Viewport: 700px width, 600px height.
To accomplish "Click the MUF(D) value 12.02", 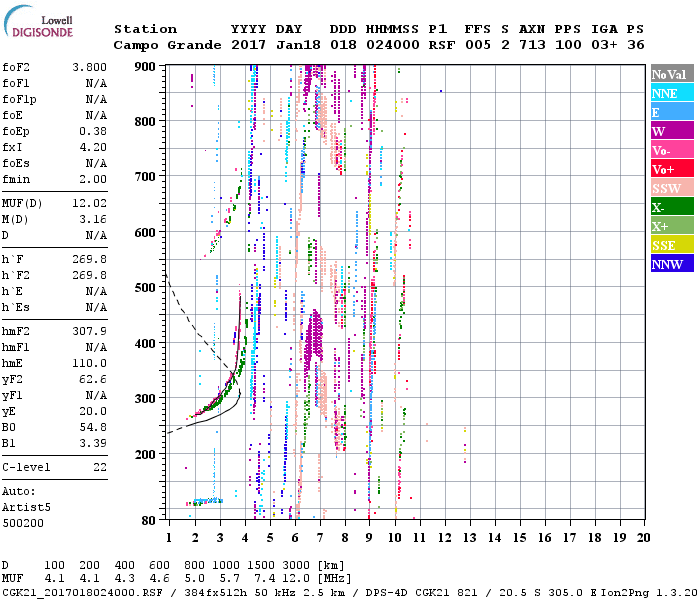I will point(89,203).
